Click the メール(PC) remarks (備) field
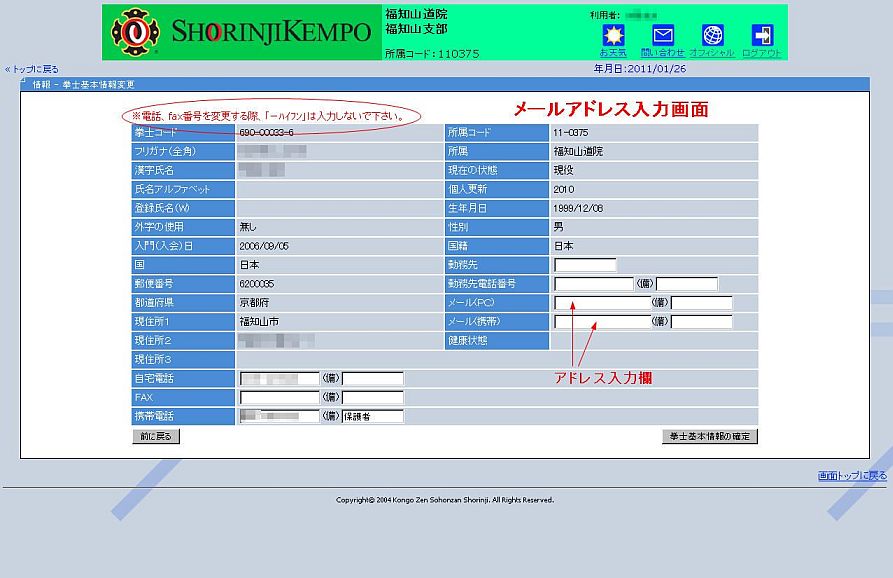This screenshot has width=893, height=578. (702, 303)
